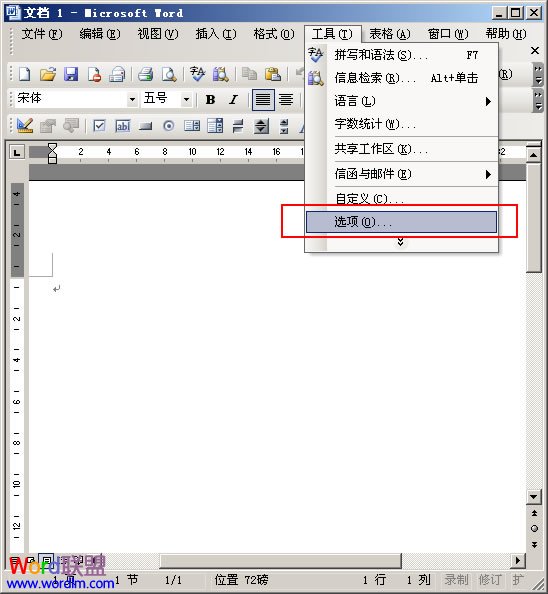Insert a Toggle Button control

[238, 126]
